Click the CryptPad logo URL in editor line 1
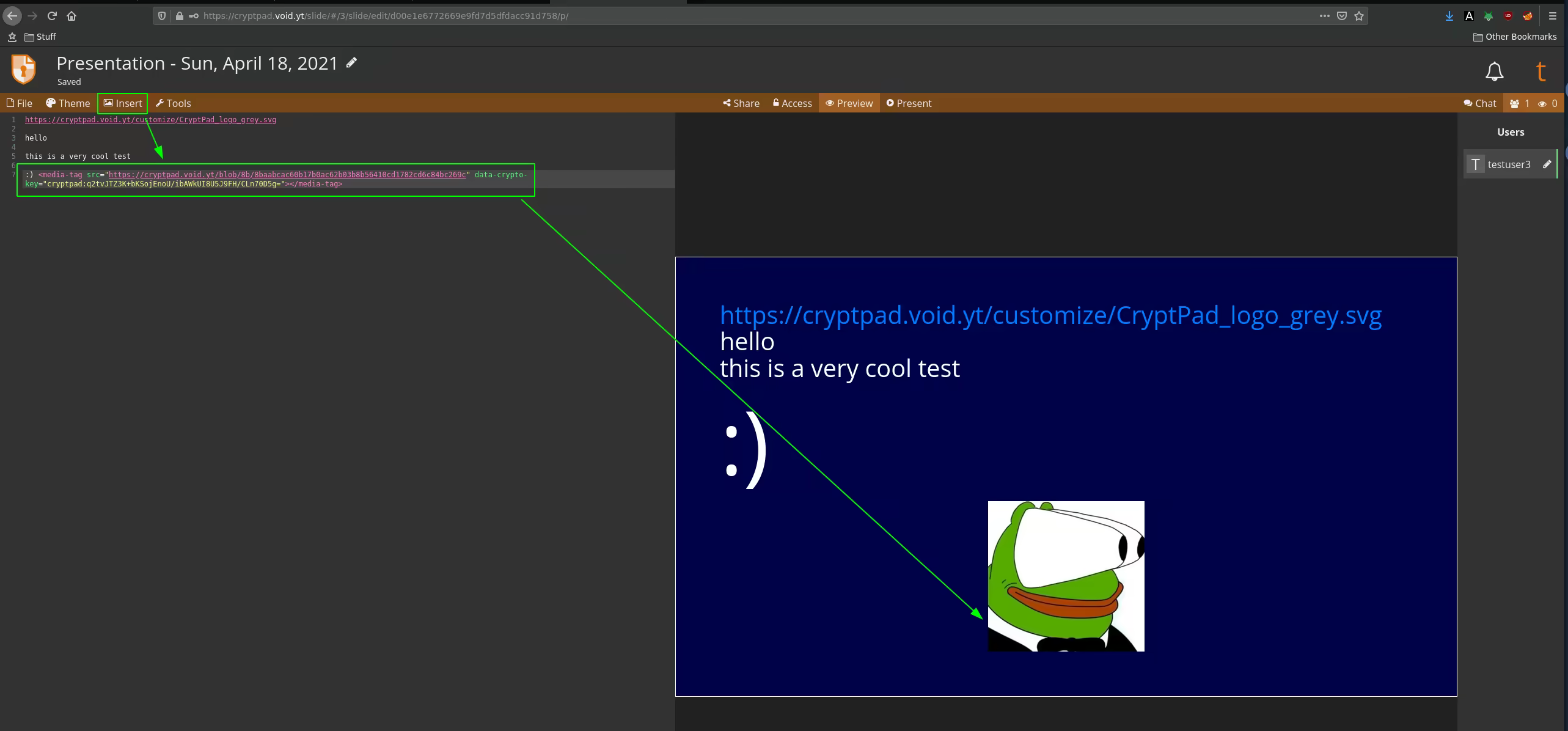1568x731 pixels. 150,120
